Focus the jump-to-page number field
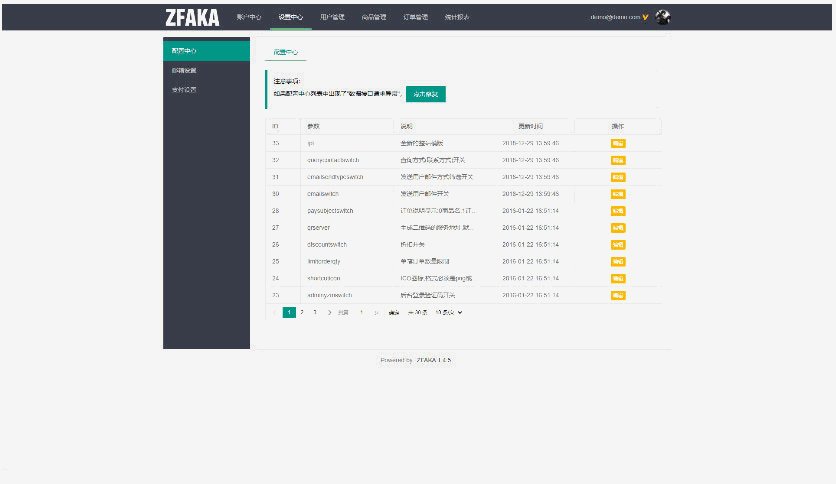Viewport: 836px width, 484px height. [x=361, y=312]
